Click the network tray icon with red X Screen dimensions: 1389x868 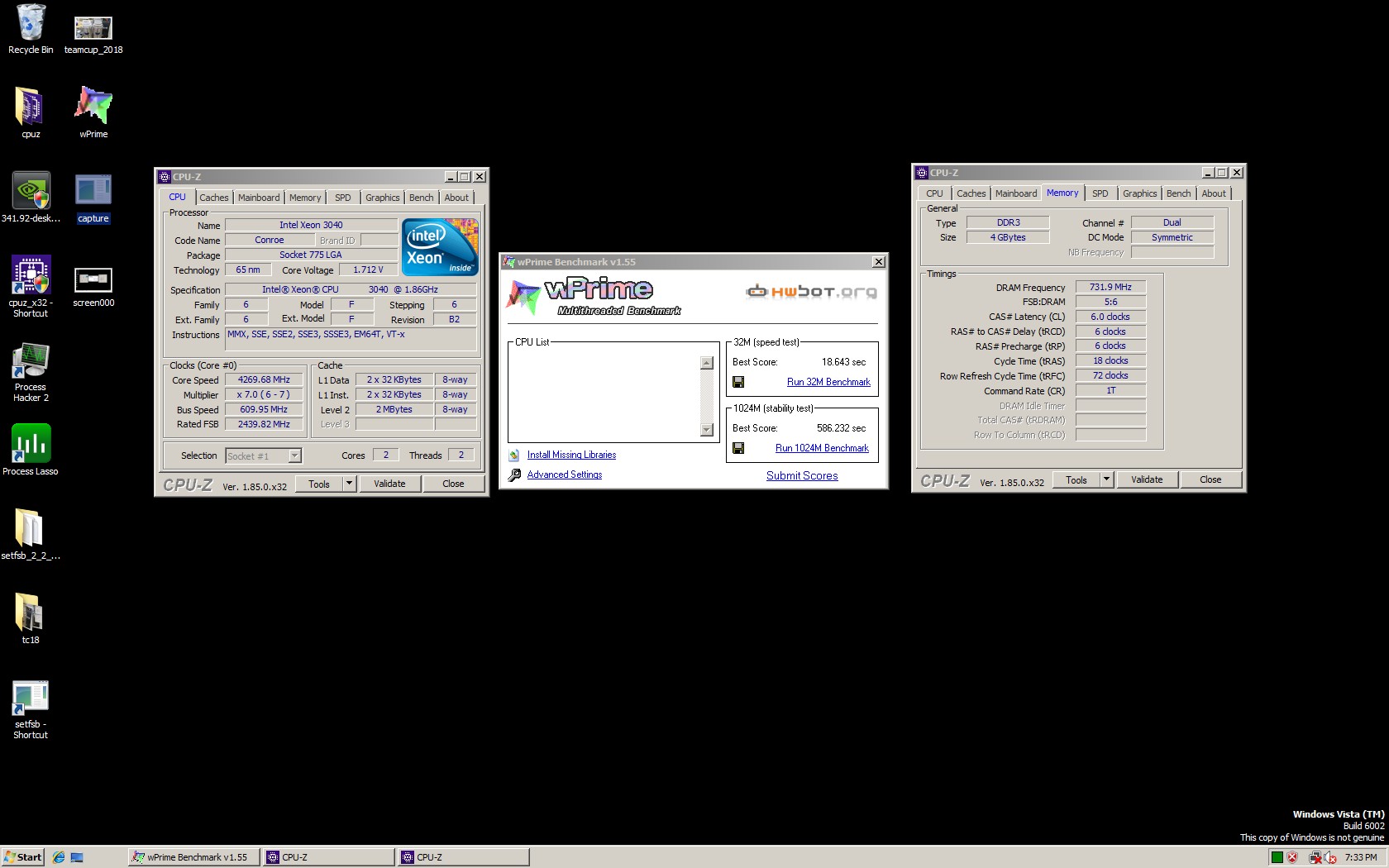(x=1315, y=857)
